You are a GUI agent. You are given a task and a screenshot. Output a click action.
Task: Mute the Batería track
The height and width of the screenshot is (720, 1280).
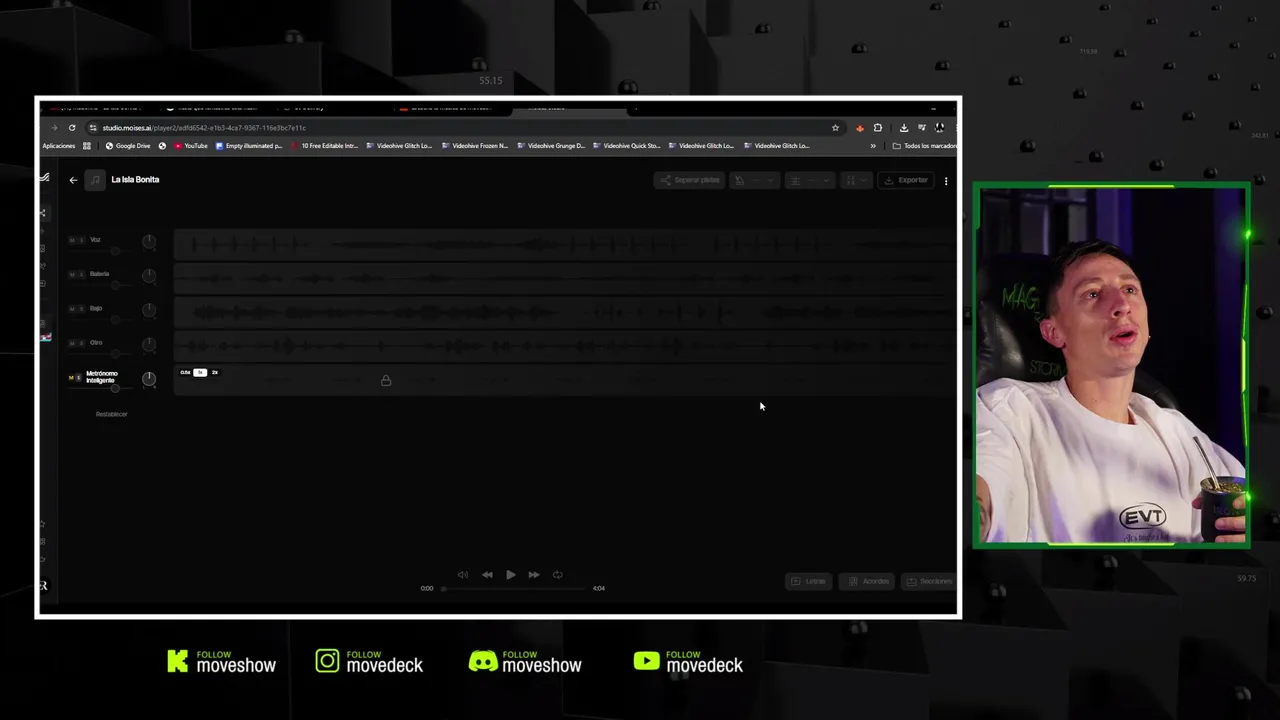pyautogui.click(x=72, y=274)
